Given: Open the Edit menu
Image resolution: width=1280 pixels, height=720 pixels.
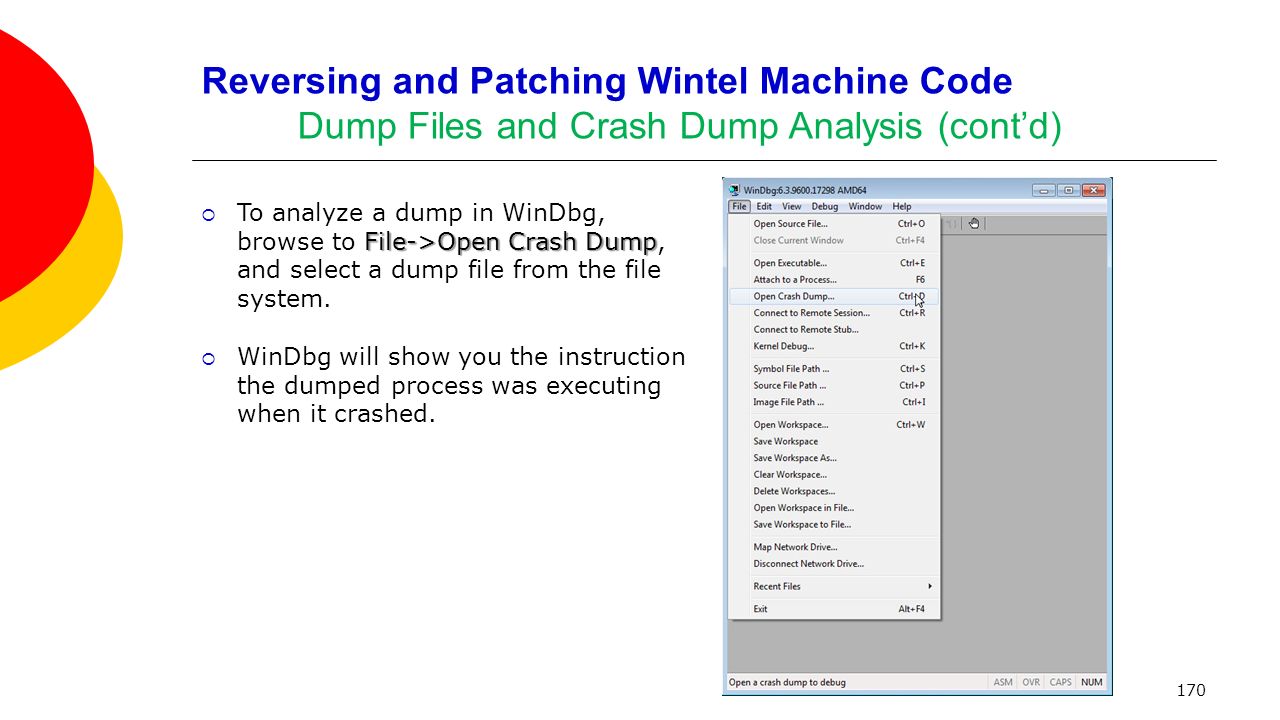Looking at the screenshot, I should [764, 207].
